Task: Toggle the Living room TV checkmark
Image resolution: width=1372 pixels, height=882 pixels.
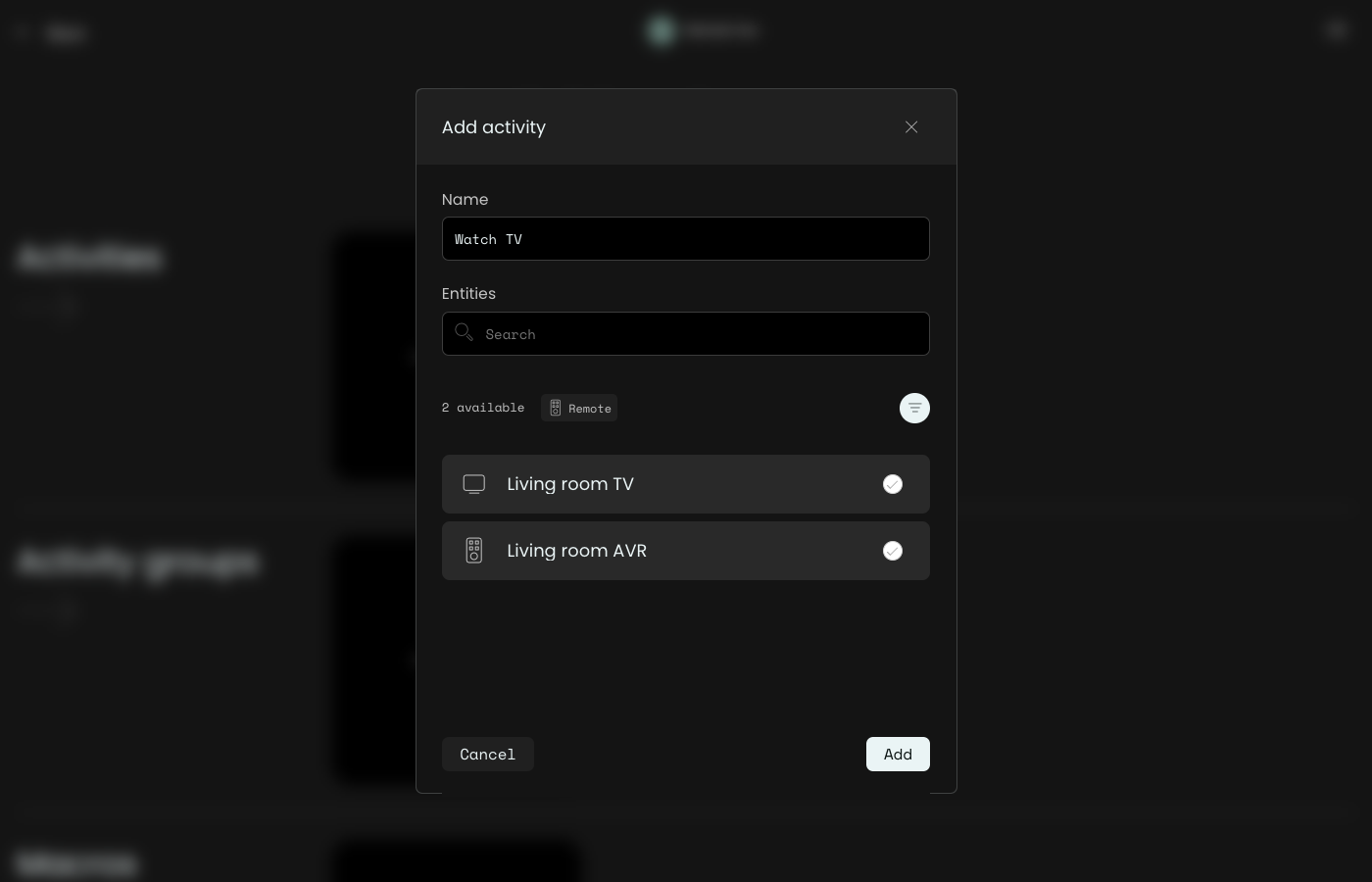Action: click(893, 484)
